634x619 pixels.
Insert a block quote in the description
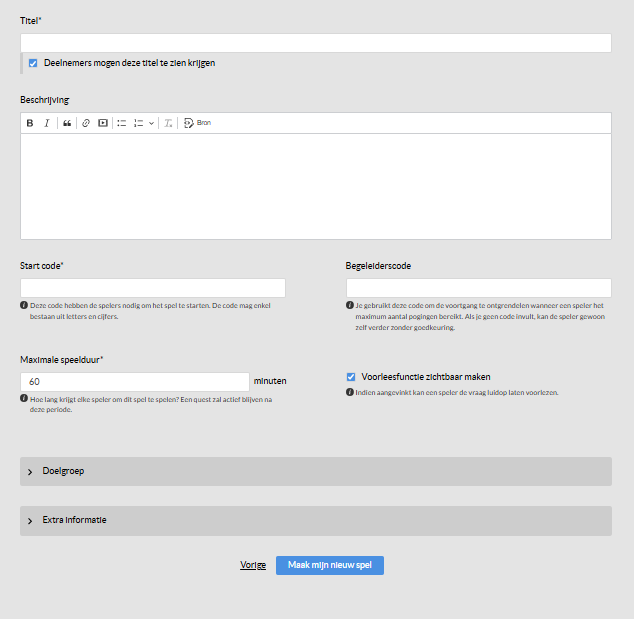67,123
